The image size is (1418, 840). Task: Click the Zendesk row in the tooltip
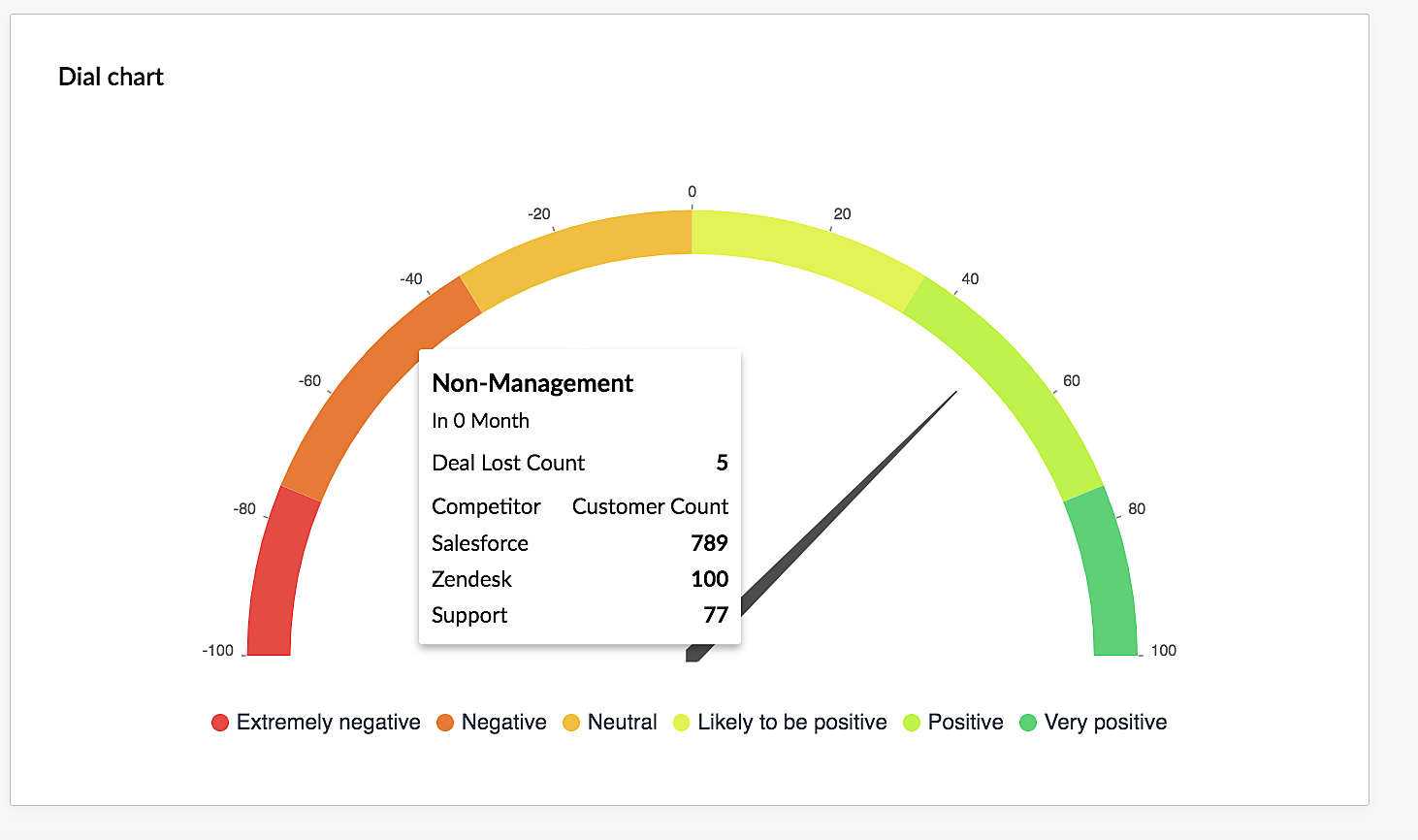pos(579,579)
